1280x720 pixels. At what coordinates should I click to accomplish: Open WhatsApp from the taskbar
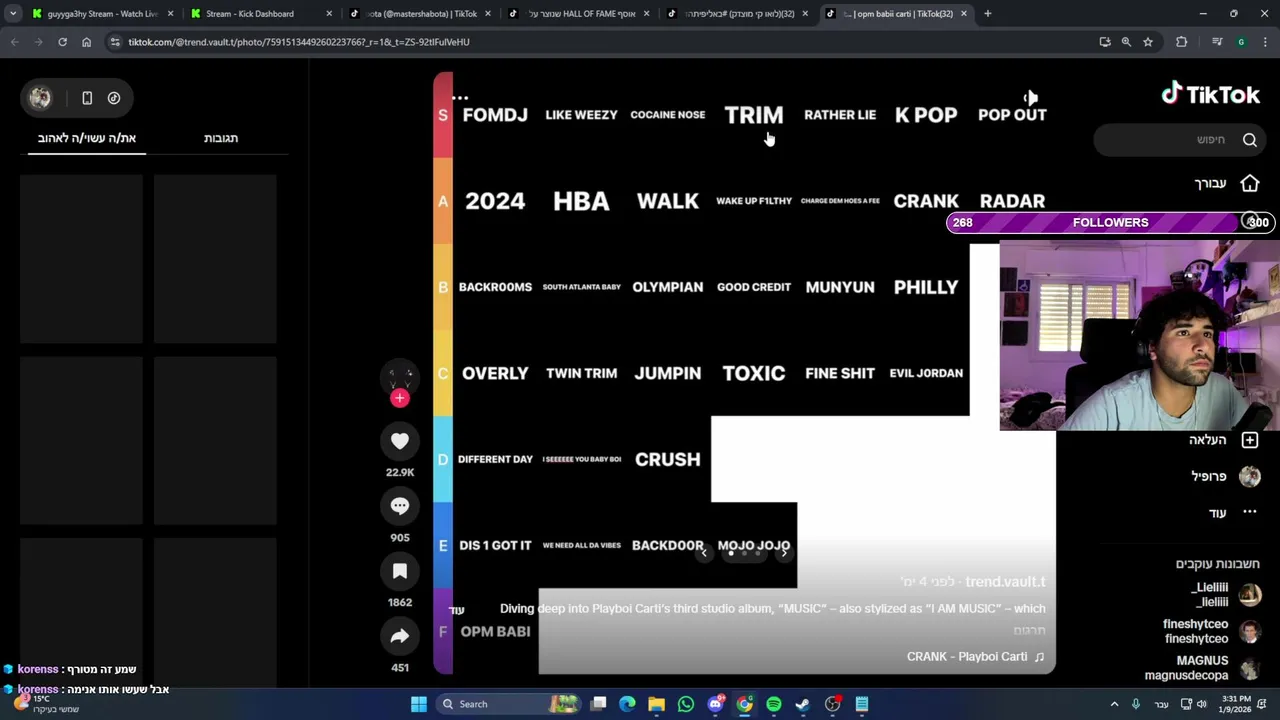[686, 704]
